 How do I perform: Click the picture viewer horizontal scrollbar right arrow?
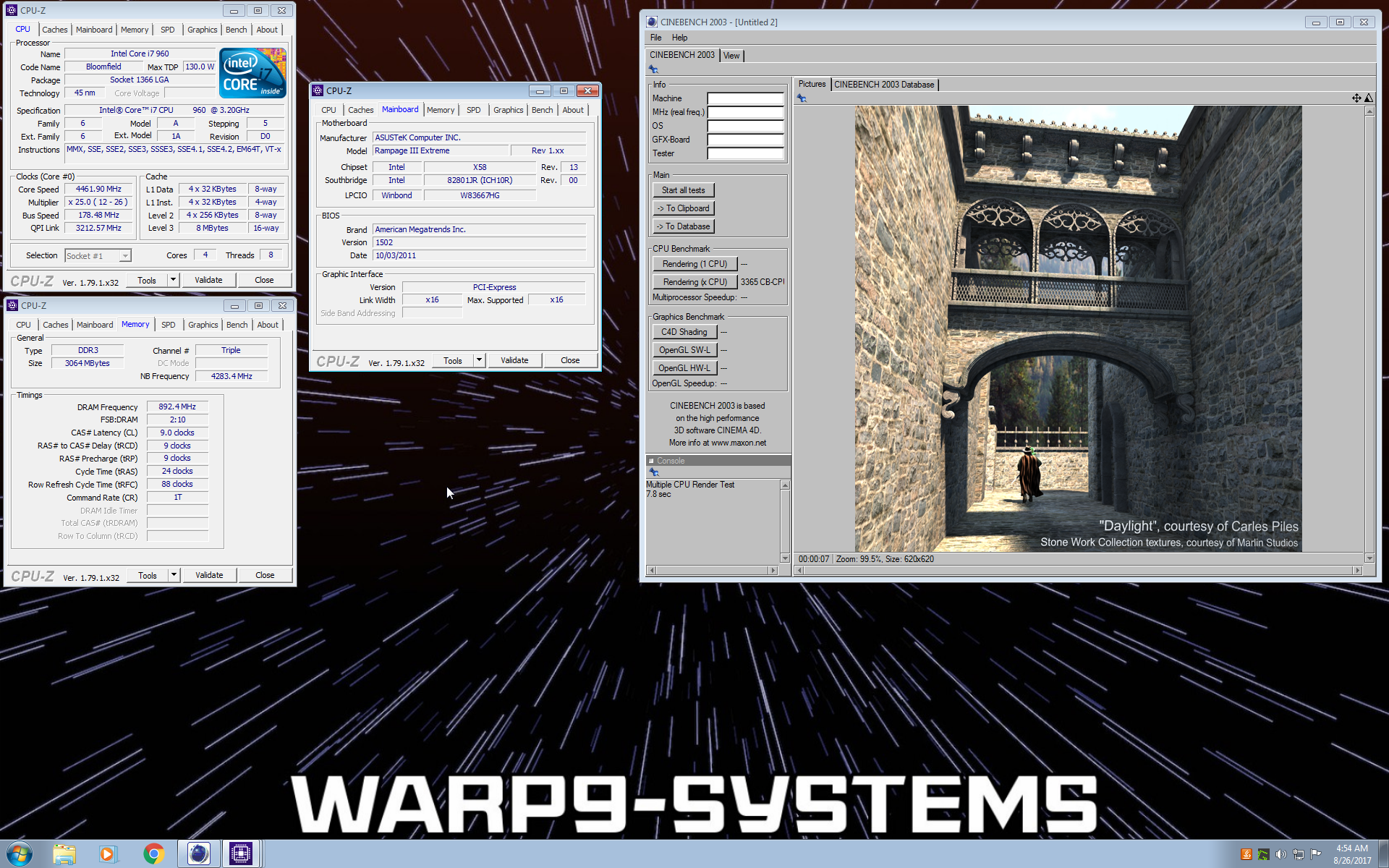tap(1357, 571)
